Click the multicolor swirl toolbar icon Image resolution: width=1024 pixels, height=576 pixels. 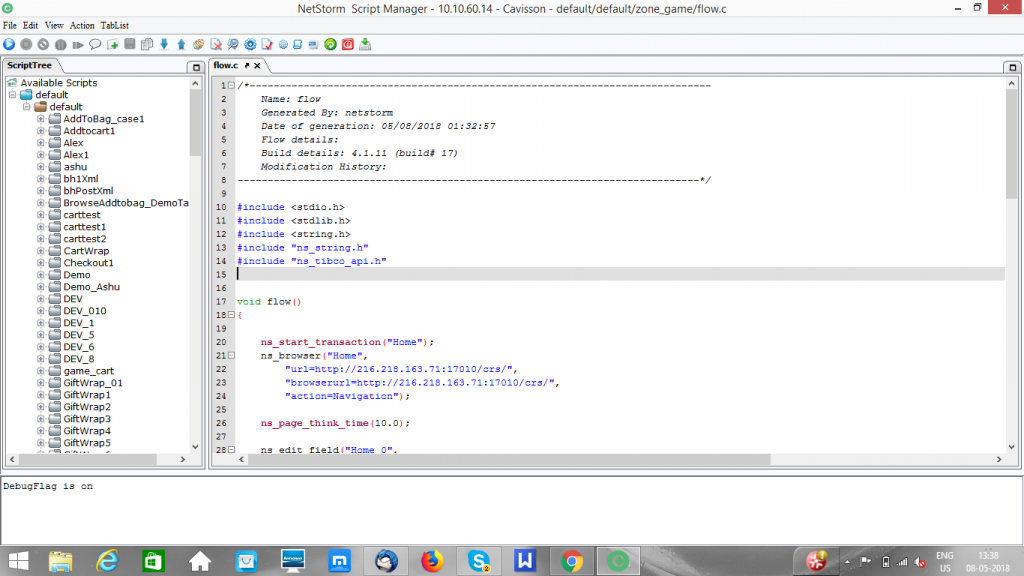[199, 44]
